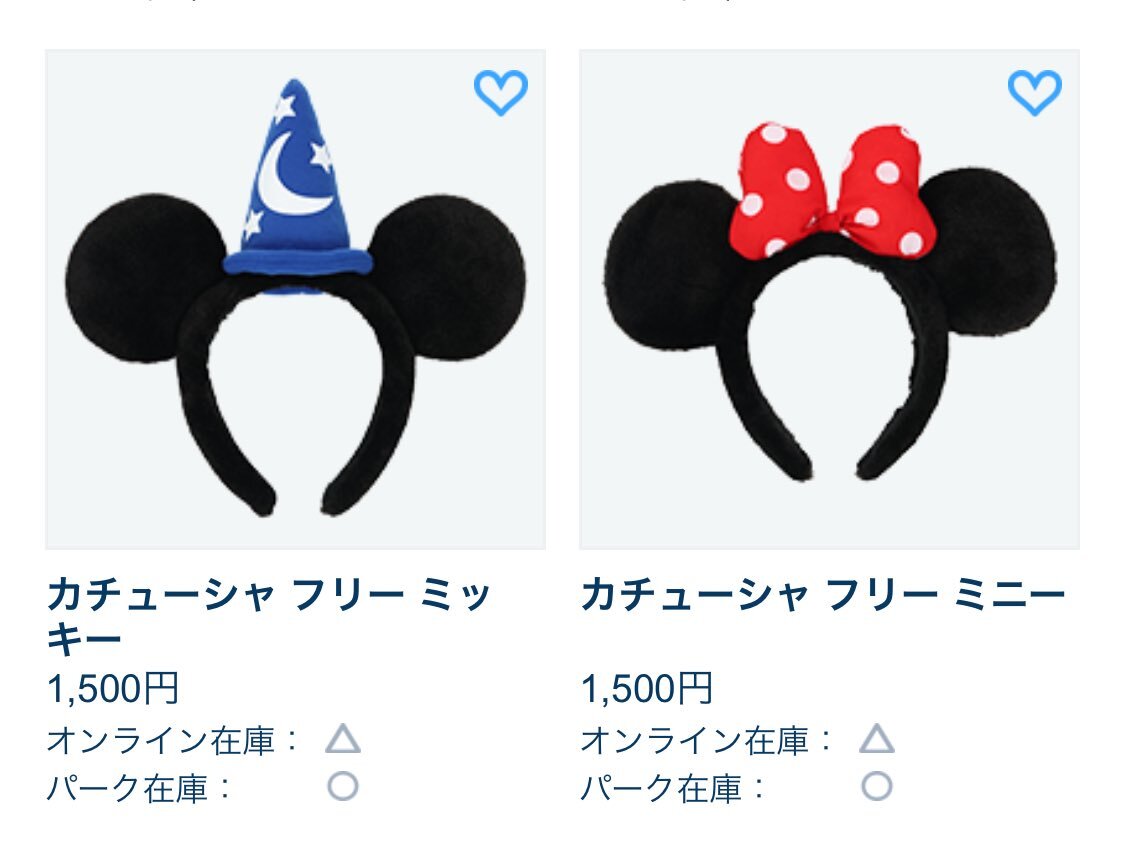1124x848 pixels.
Task: Open the カチューシャ フリー ミッキー title link
Action: coord(269,616)
